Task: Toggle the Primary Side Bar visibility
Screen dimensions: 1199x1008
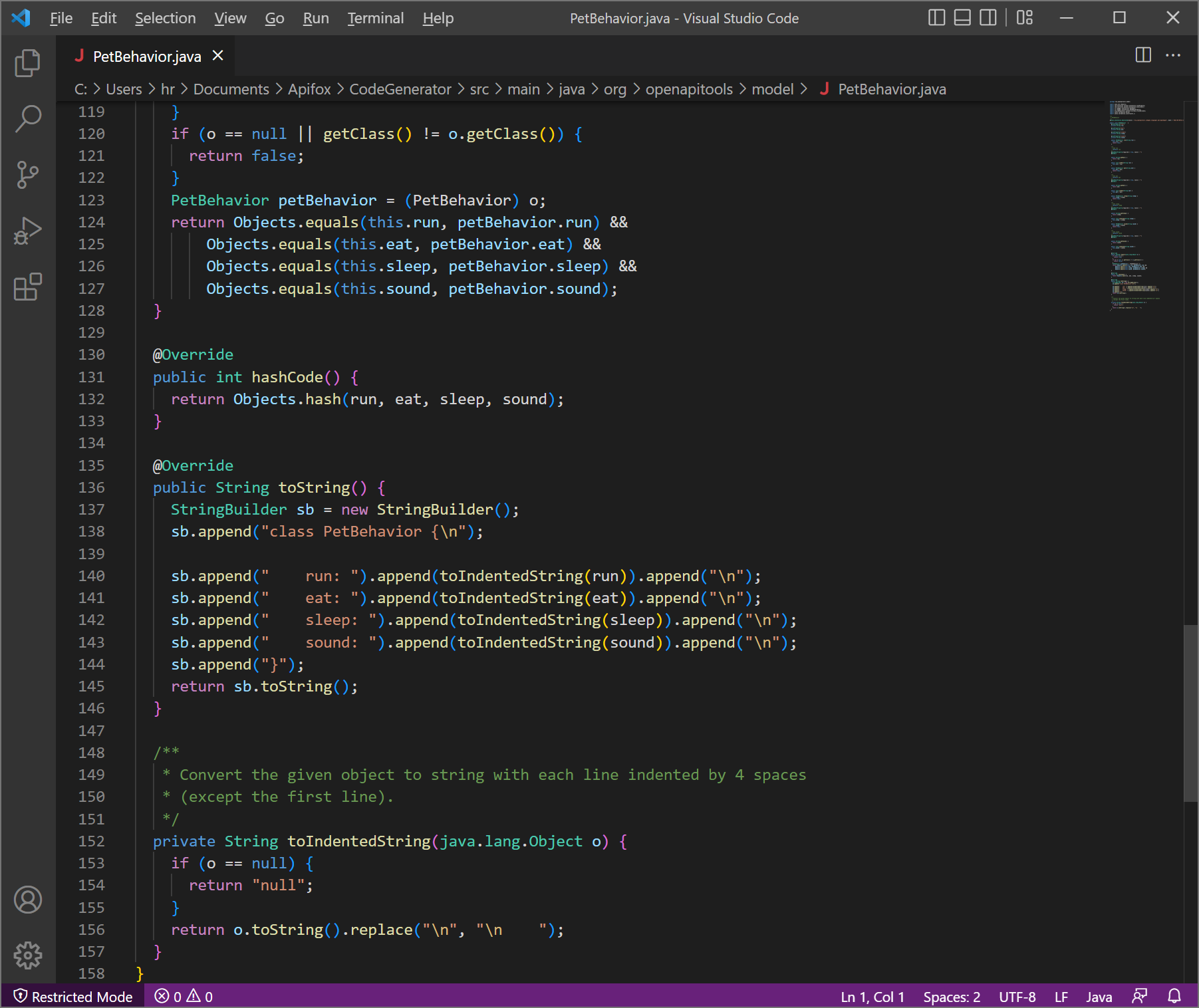Action: [936, 18]
